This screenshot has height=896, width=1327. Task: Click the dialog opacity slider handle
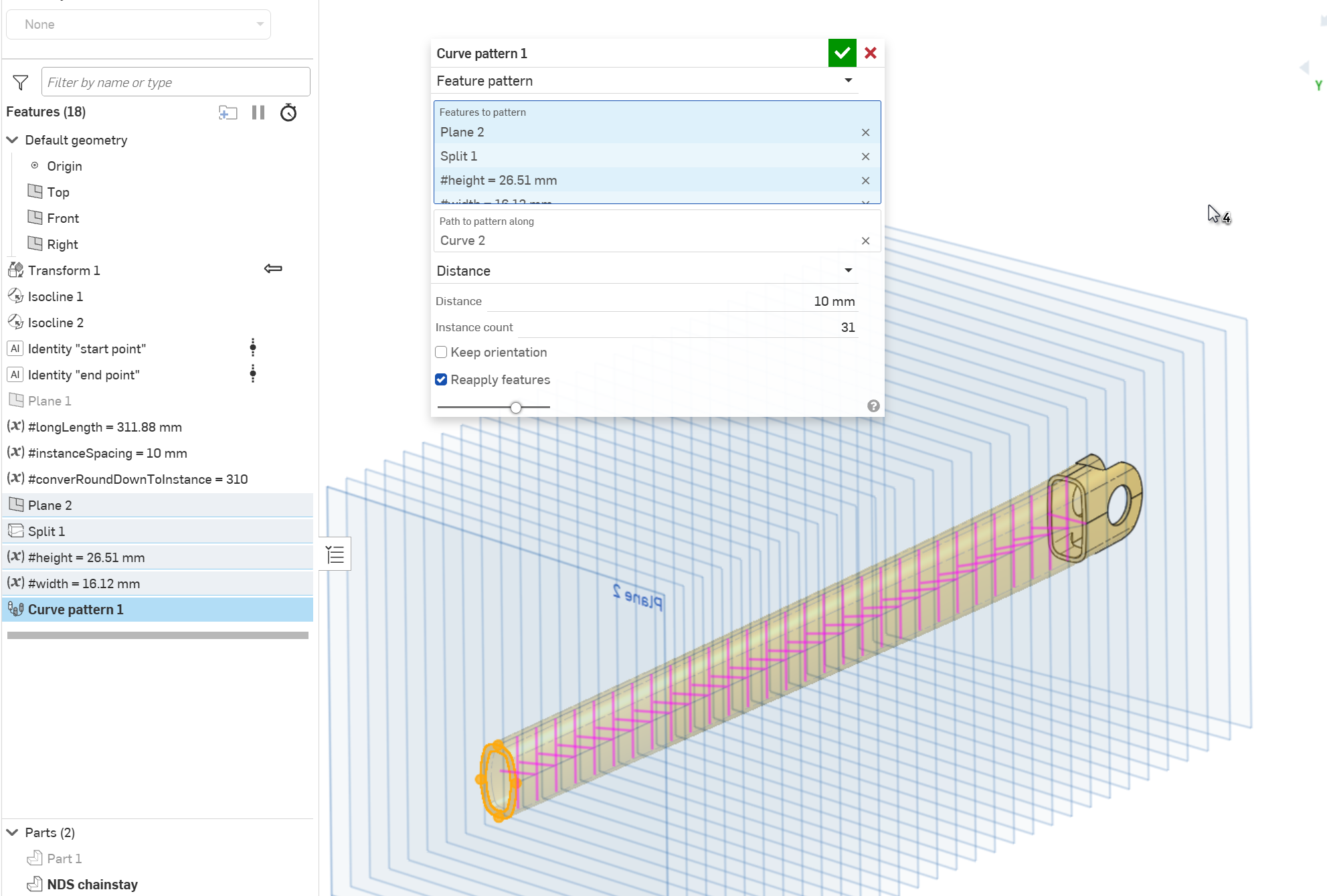click(515, 407)
